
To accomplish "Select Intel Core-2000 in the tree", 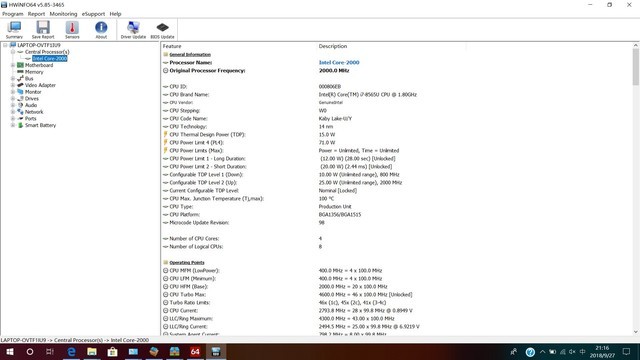I will (50, 59).
